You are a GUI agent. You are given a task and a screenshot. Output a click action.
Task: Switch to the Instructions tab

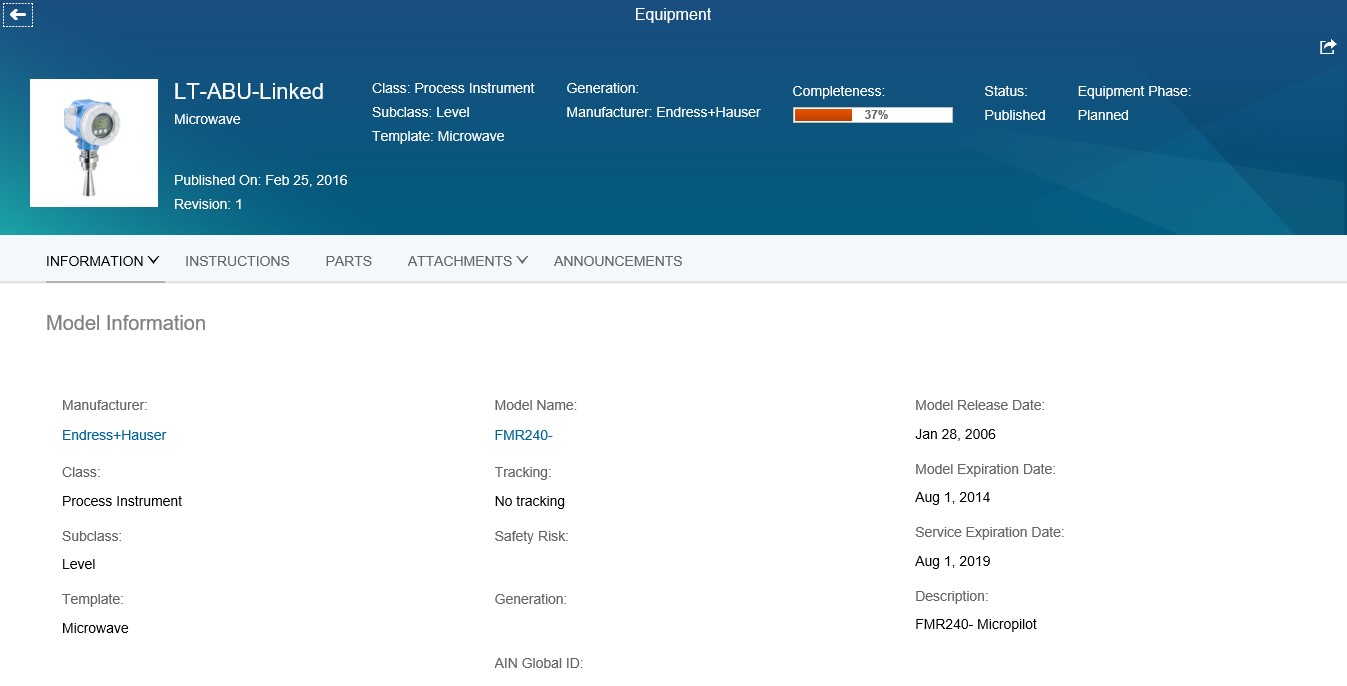[x=237, y=261]
